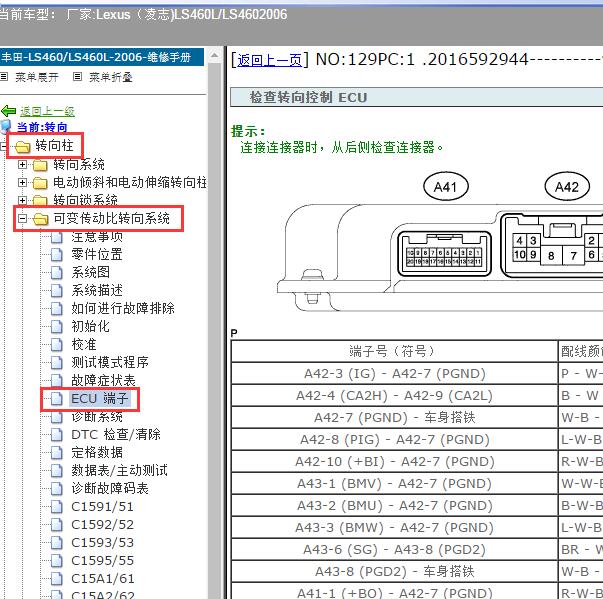Click the tree panel scroll-up arrow
The height and width of the screenshot is (599, 603).
click(x=215, y=56)
